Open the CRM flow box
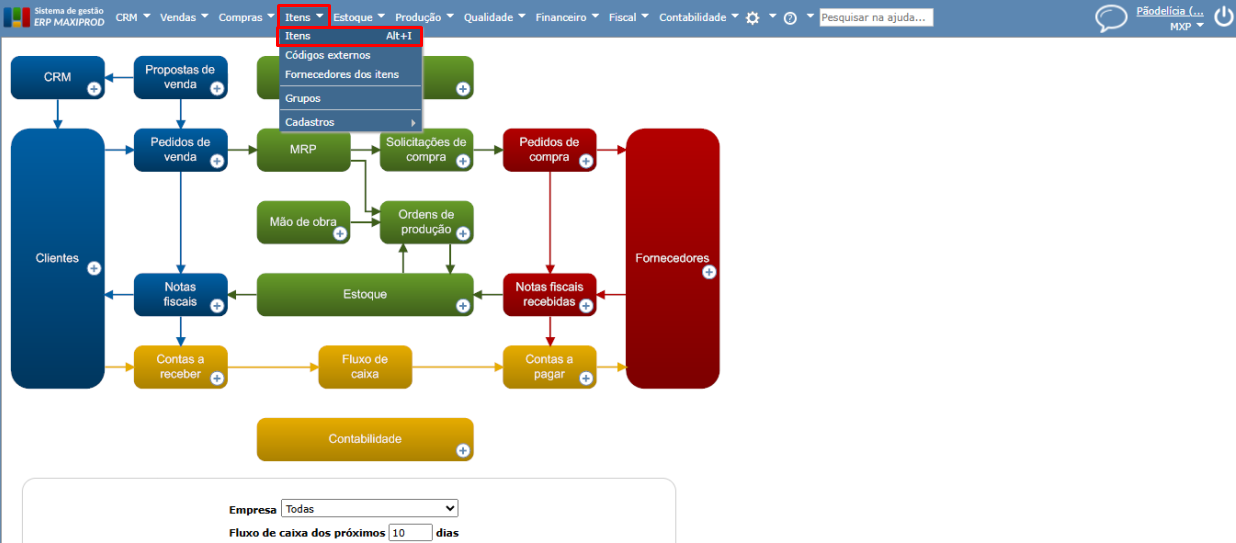 click(x=58, y=77)
